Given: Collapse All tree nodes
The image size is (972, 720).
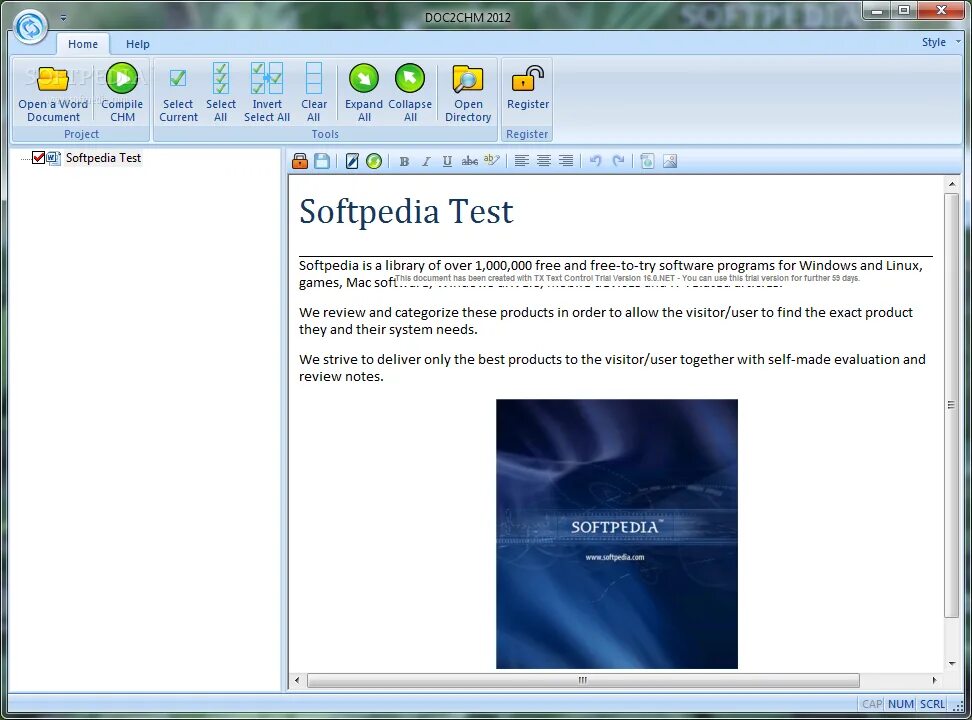Looking at the screenshot, I should [410, 94].
